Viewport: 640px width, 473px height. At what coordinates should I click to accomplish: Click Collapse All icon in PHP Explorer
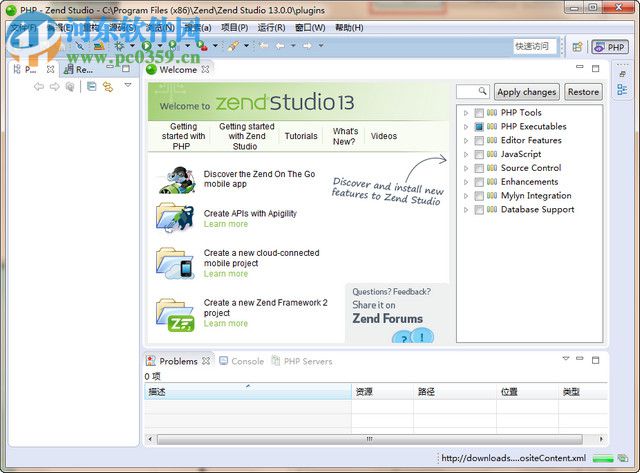[x=92, y=86]
